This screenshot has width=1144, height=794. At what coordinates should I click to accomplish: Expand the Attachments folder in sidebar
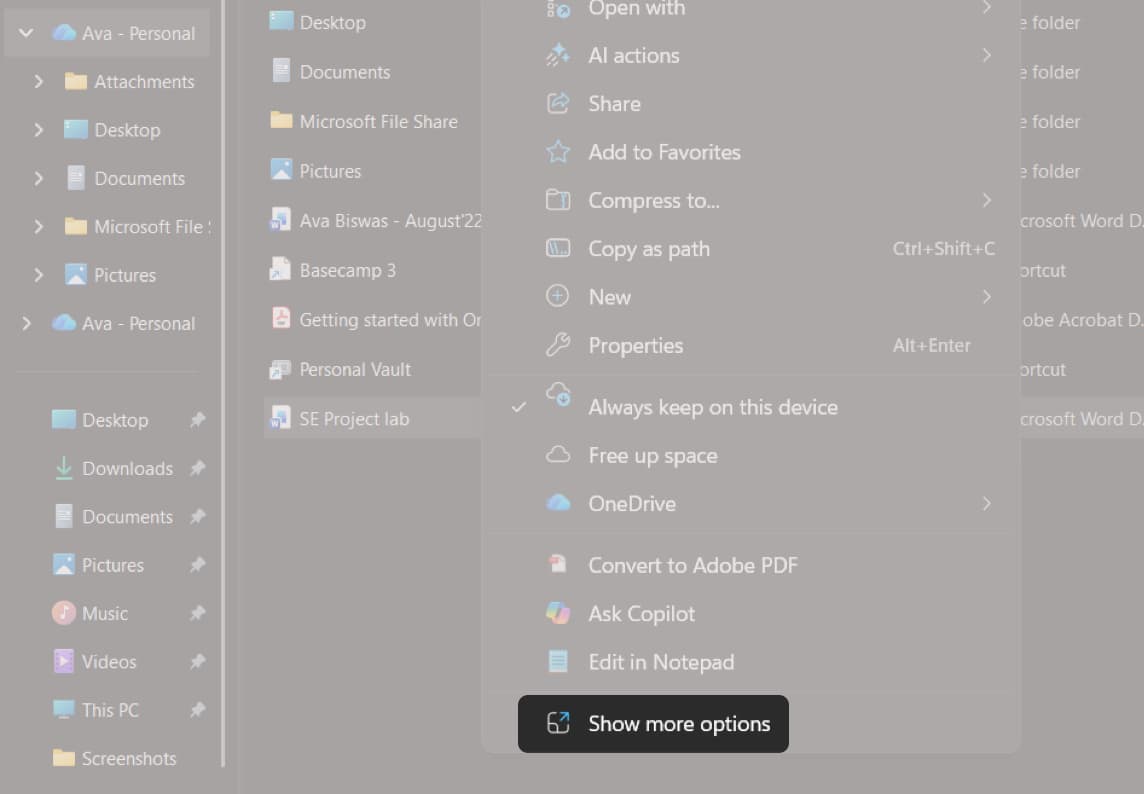tap(39, 82)
